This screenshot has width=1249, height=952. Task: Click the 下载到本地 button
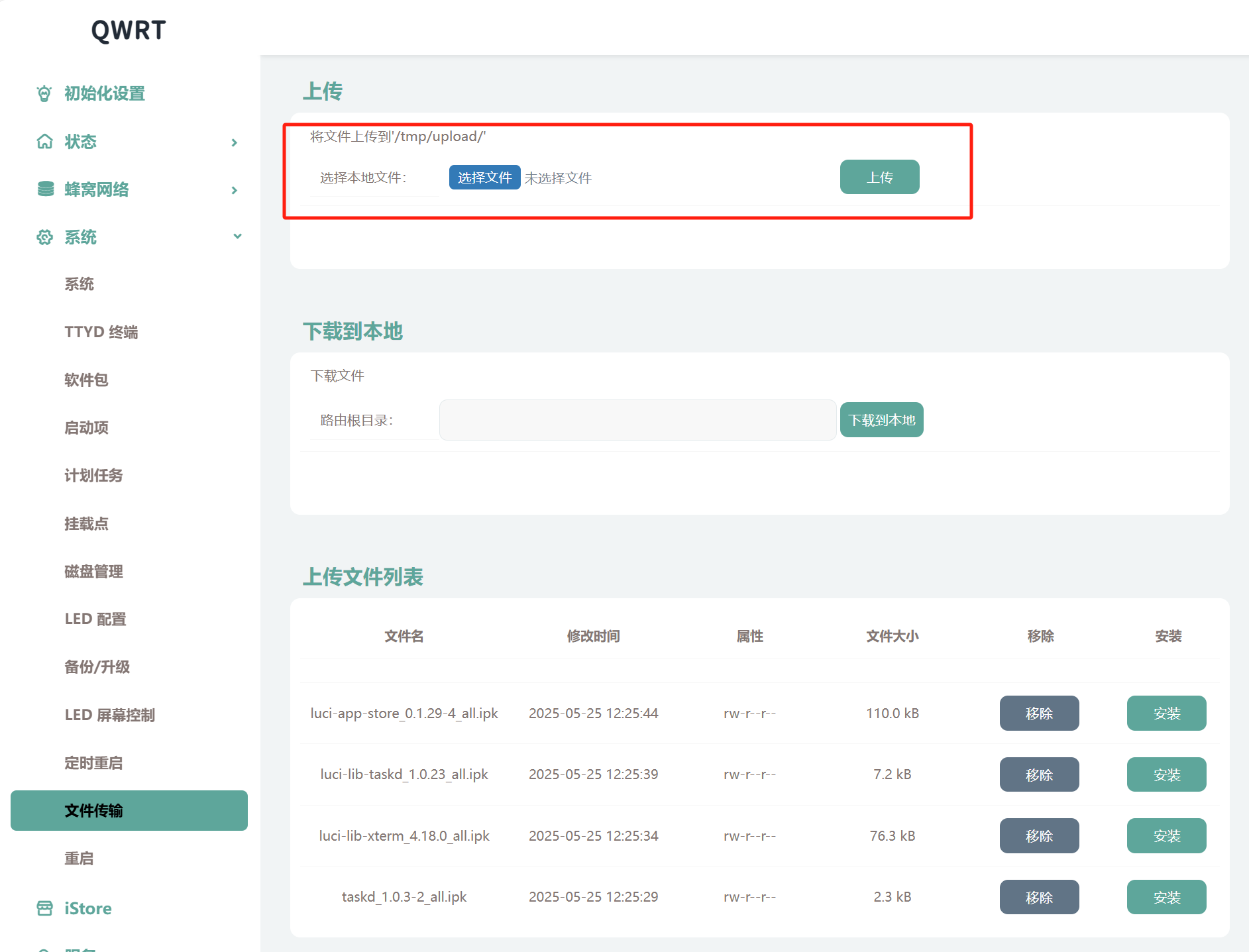pos(881,419)
